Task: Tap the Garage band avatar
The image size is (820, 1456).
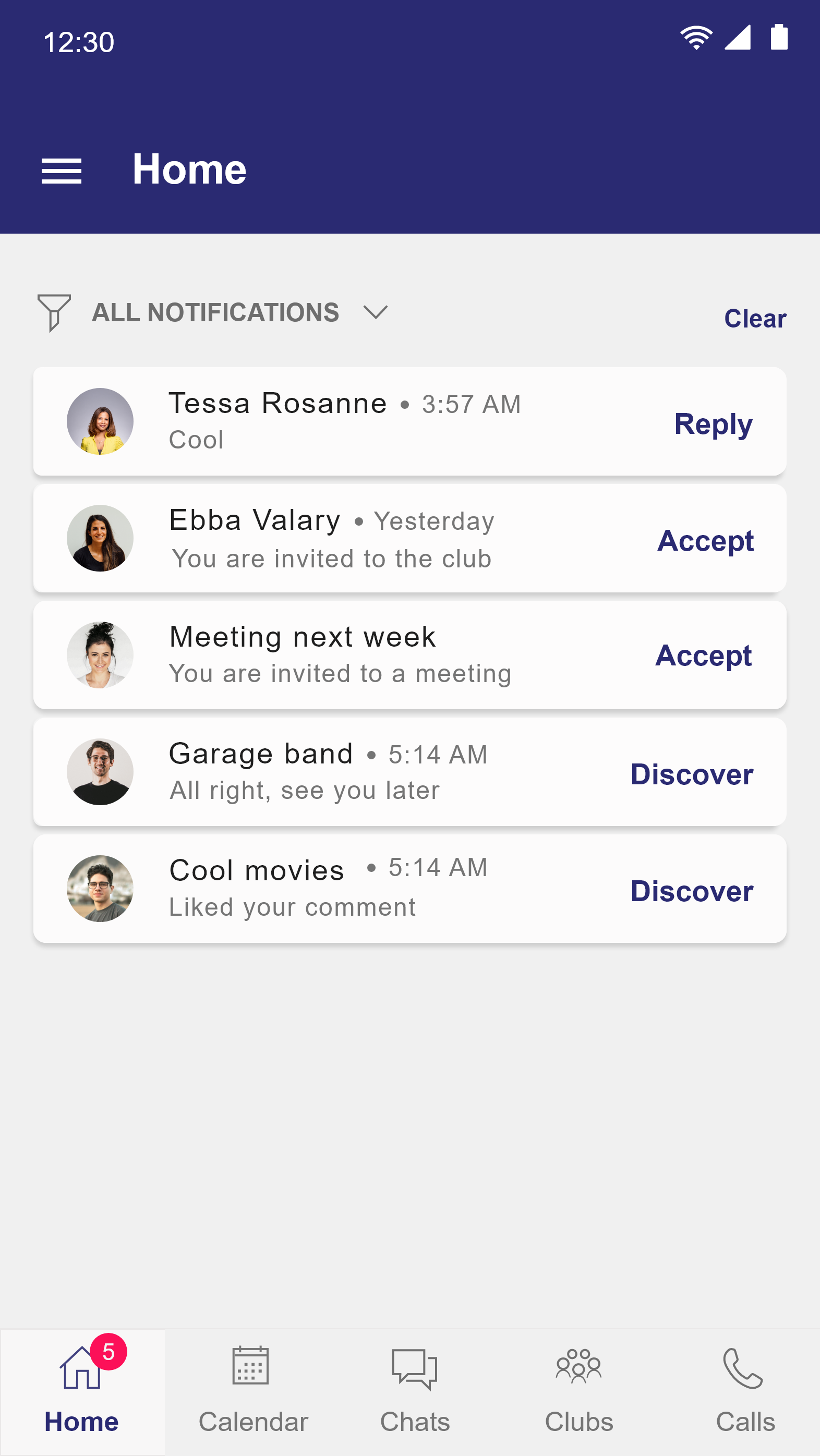Action: tap(100, 772)
